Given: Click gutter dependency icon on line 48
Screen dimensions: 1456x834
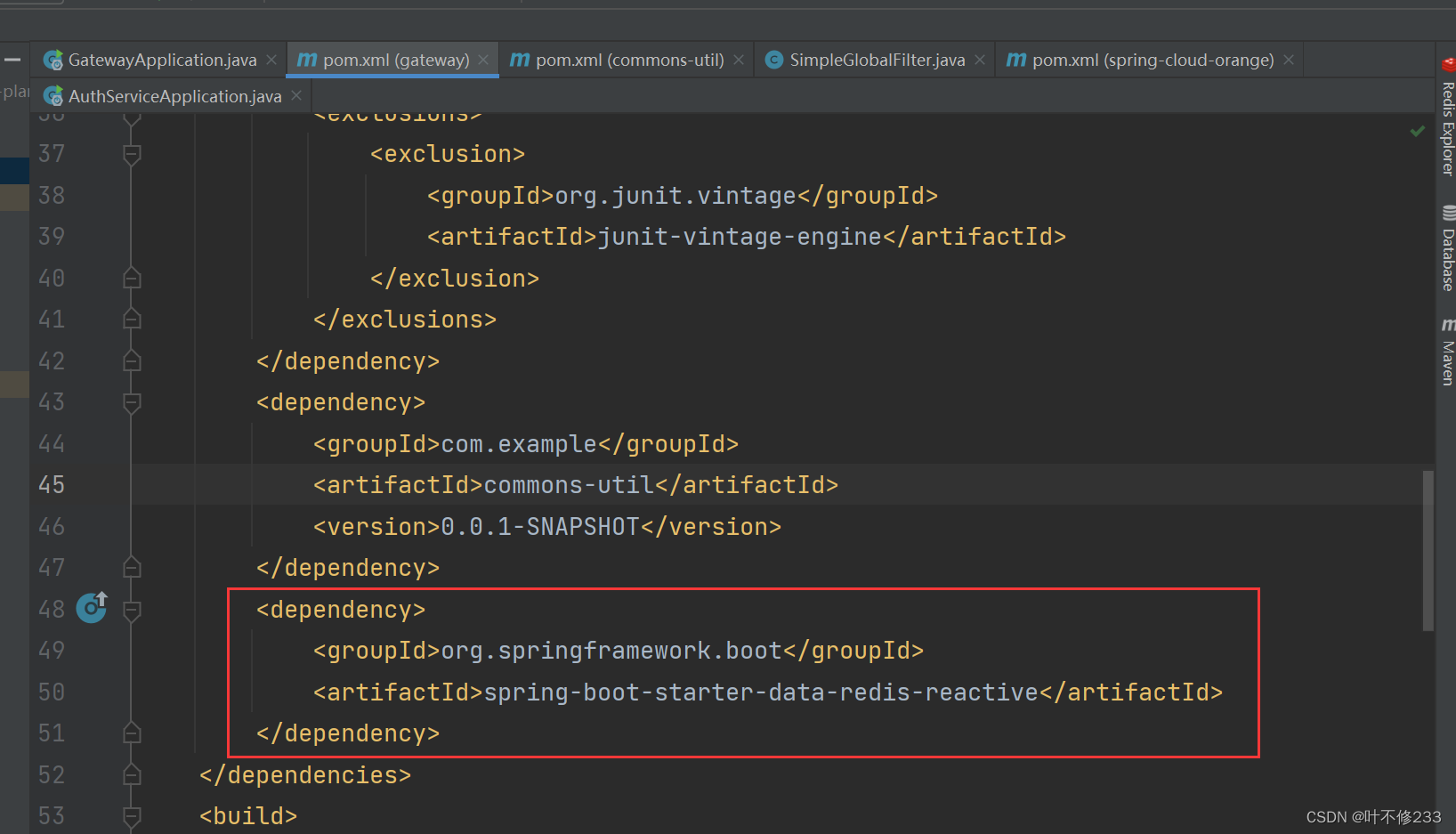Looking at the screenshot, I should tap(92, 607).
